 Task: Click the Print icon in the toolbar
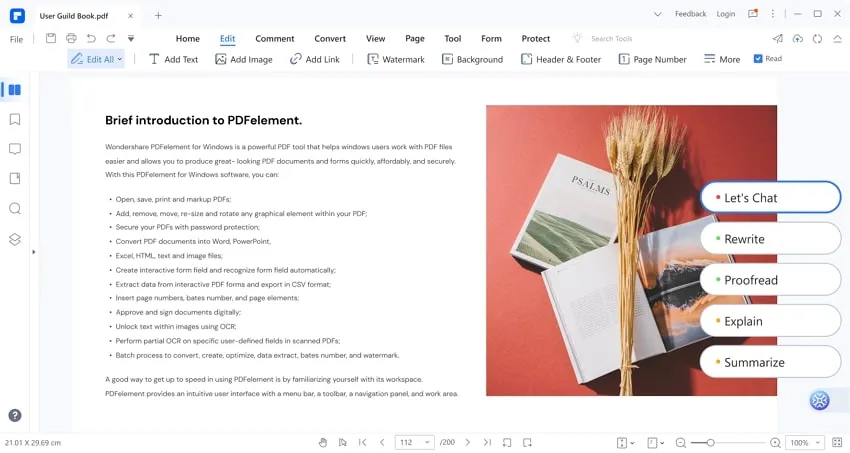71,38
